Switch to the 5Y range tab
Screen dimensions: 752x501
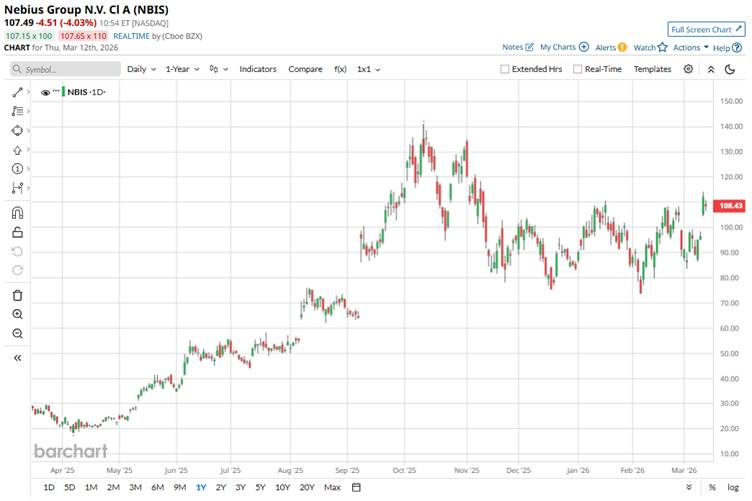(261, 487)
